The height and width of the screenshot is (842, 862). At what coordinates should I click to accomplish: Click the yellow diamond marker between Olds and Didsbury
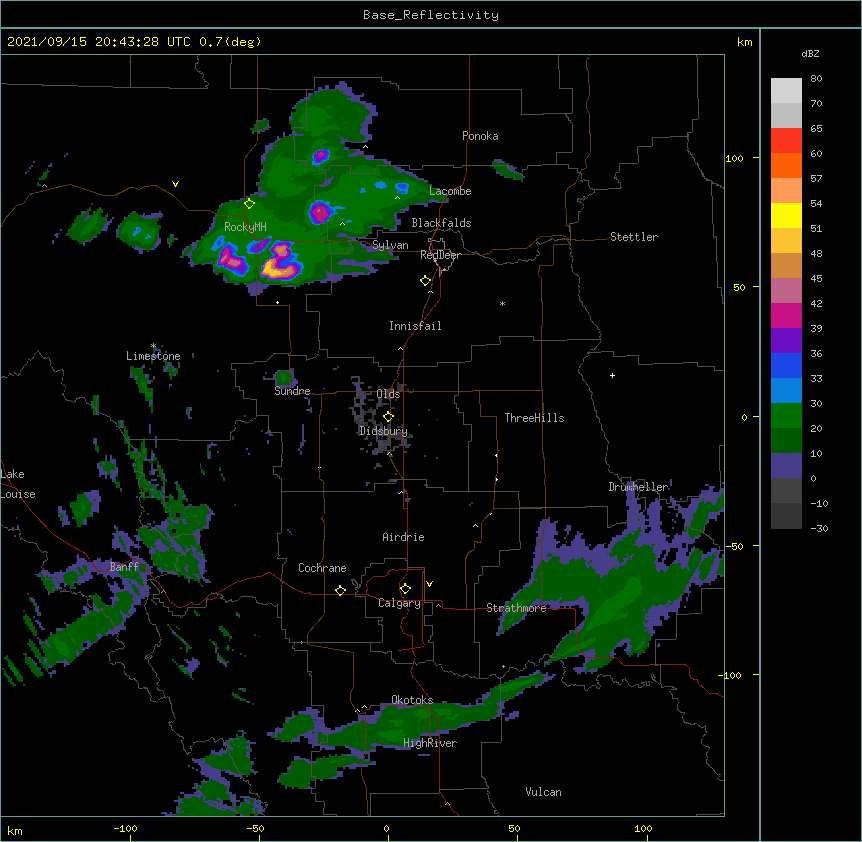pos(388,417)
